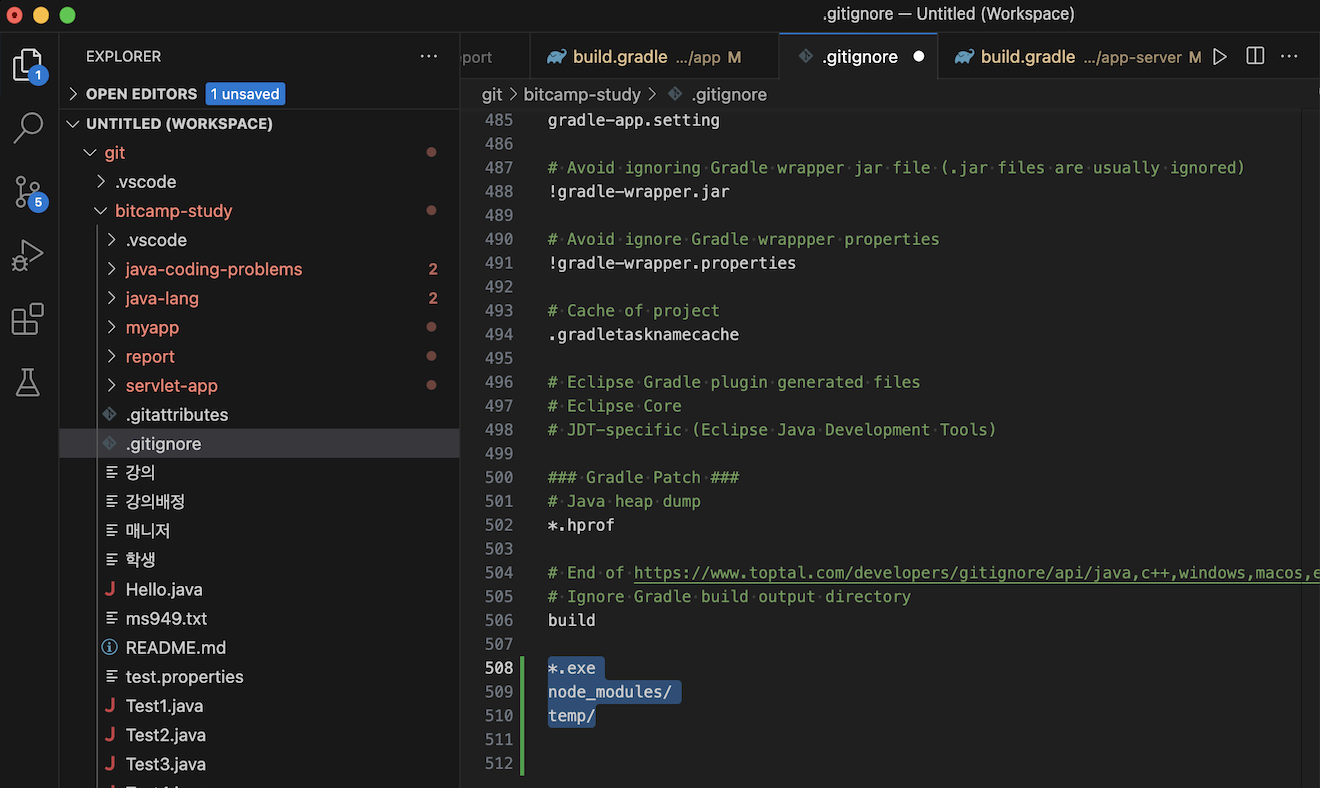The height and width of the screenshot is (788, 1320).
Task: Open the Extensions view
Action: pos(28,320)
